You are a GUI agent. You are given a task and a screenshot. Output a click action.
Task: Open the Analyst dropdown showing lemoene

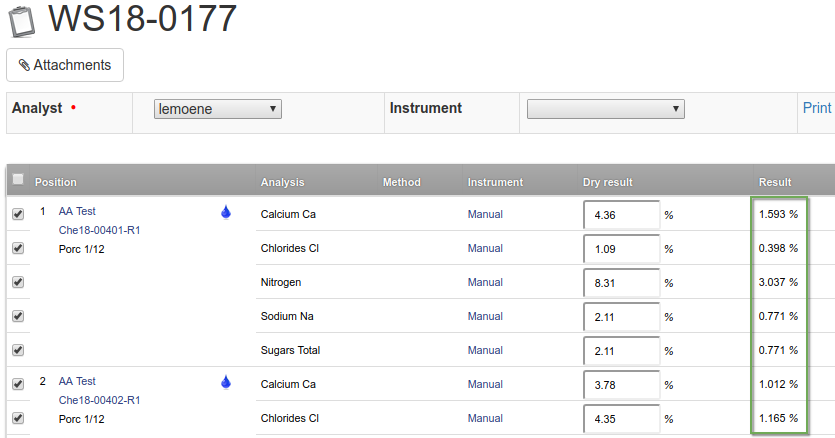point(218,109)
